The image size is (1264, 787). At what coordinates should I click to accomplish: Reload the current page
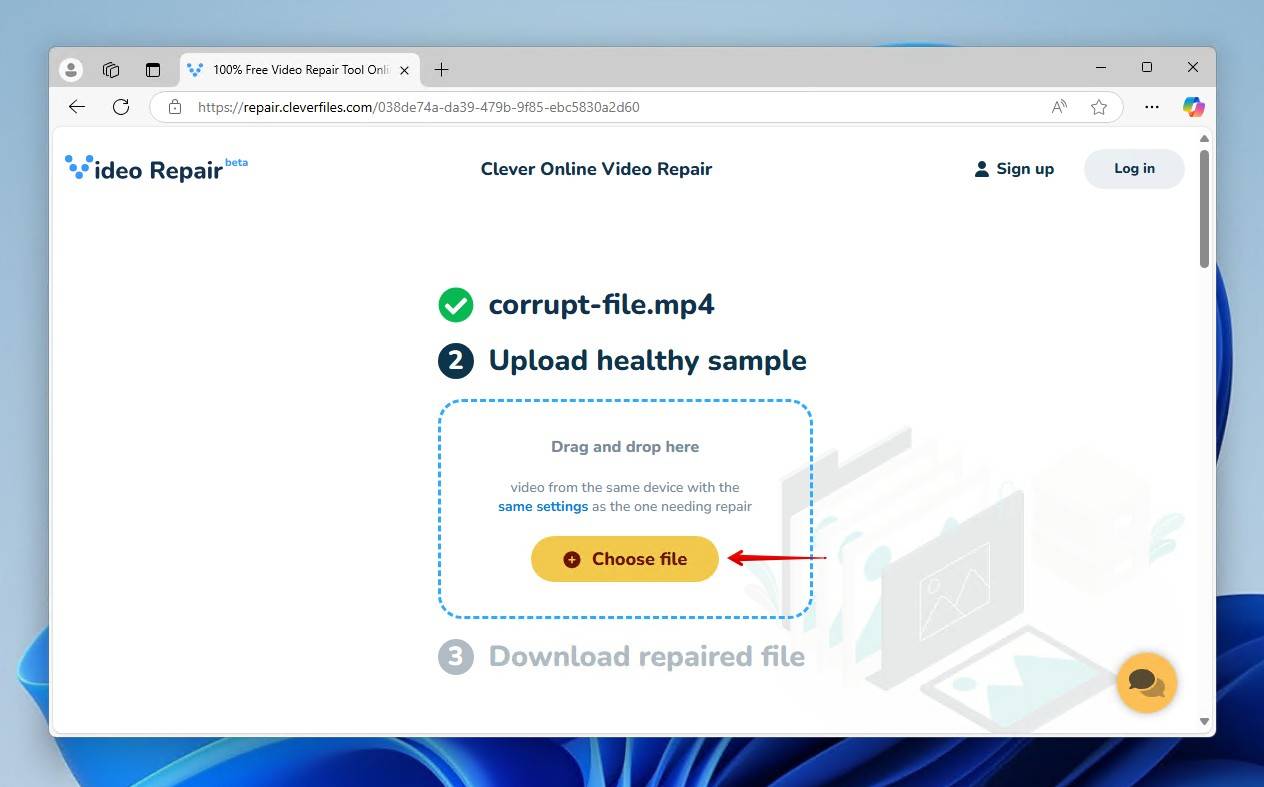tap(121, 107)
